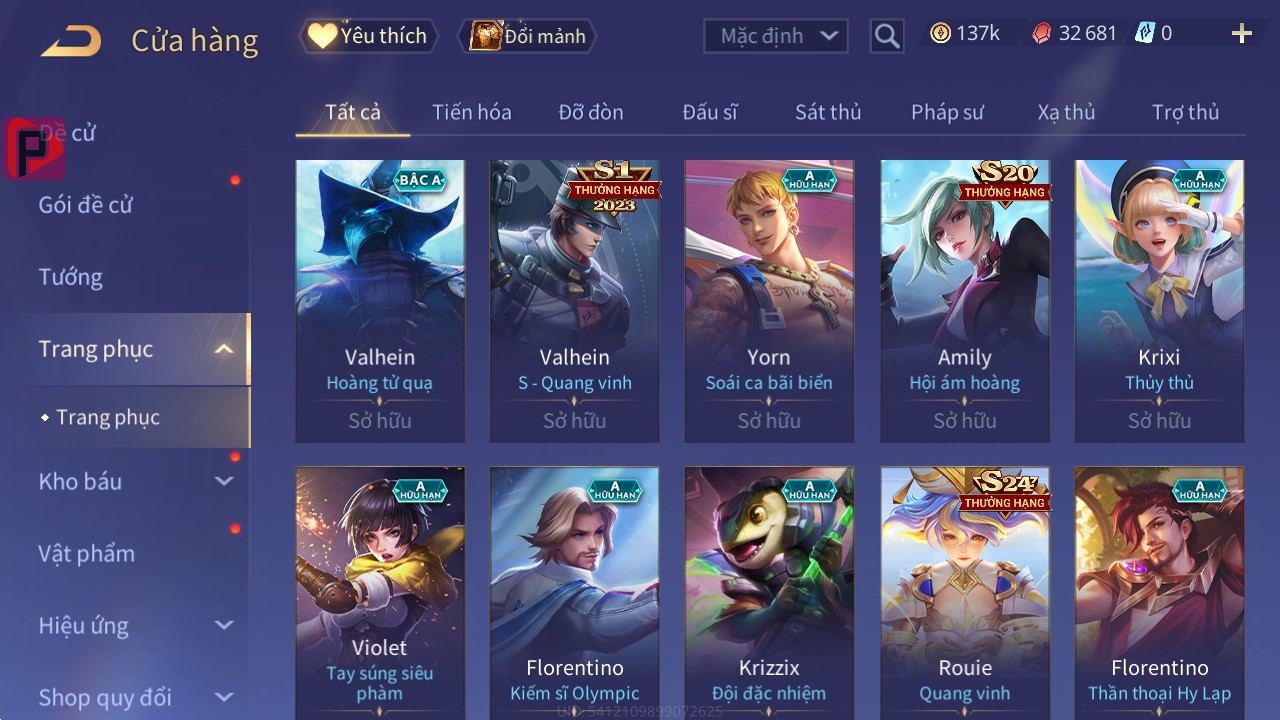Tap the chest icon in Đổi mảnh

click(485, 36)
